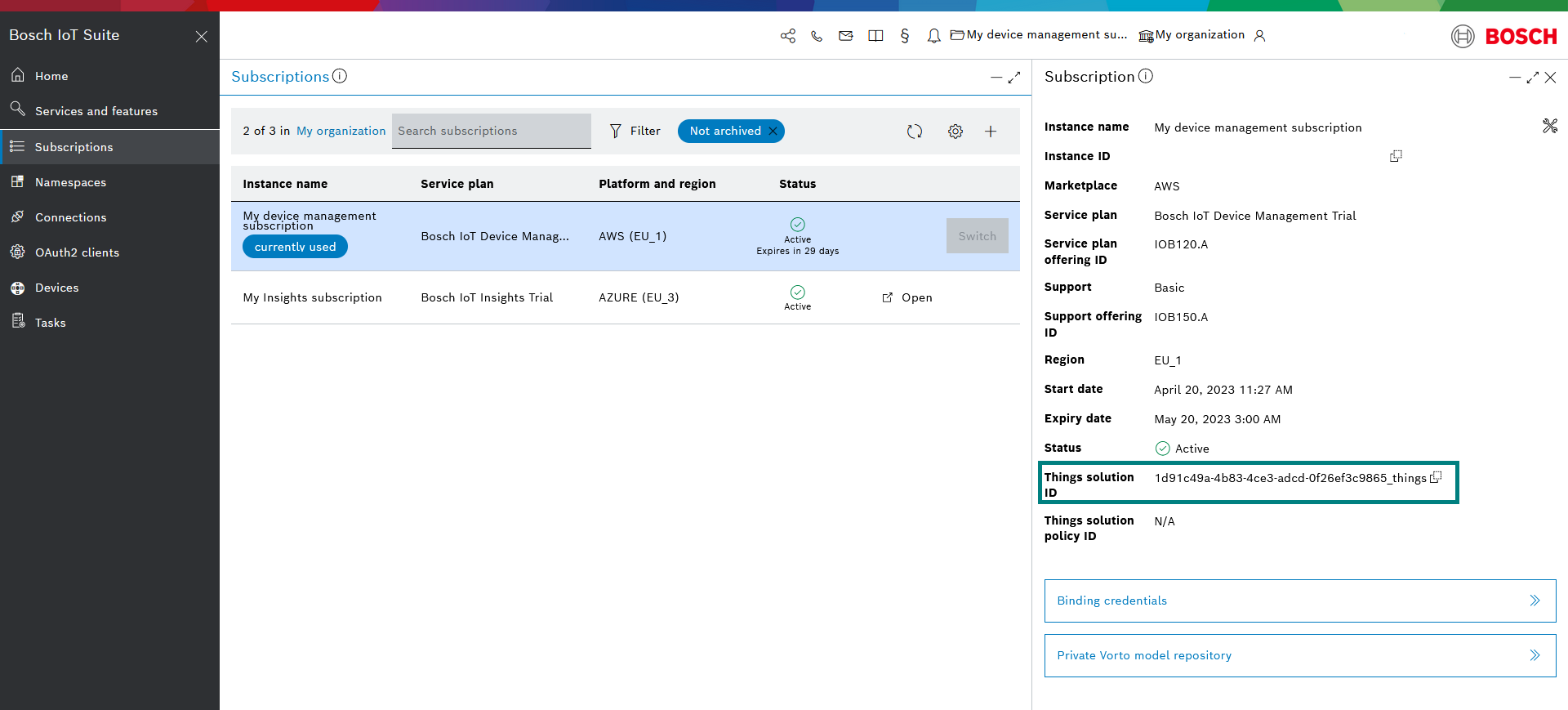This screenshot has width=1568, height=710.
Task: Click service plan offering ID IOB120.A
Action: click(1181, 244)
